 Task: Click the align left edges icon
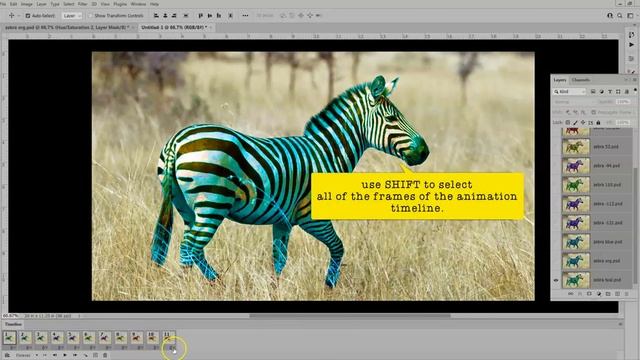[x=156, y=16]
